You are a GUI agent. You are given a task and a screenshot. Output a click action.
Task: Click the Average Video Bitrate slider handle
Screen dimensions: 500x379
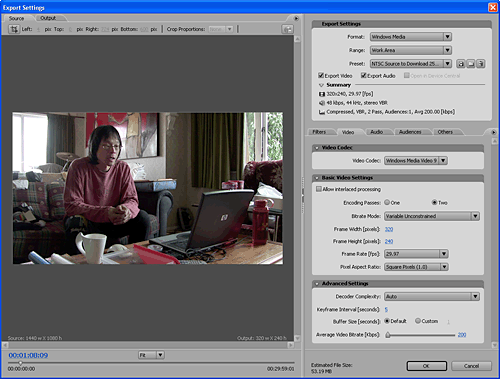tap(388, 335)
